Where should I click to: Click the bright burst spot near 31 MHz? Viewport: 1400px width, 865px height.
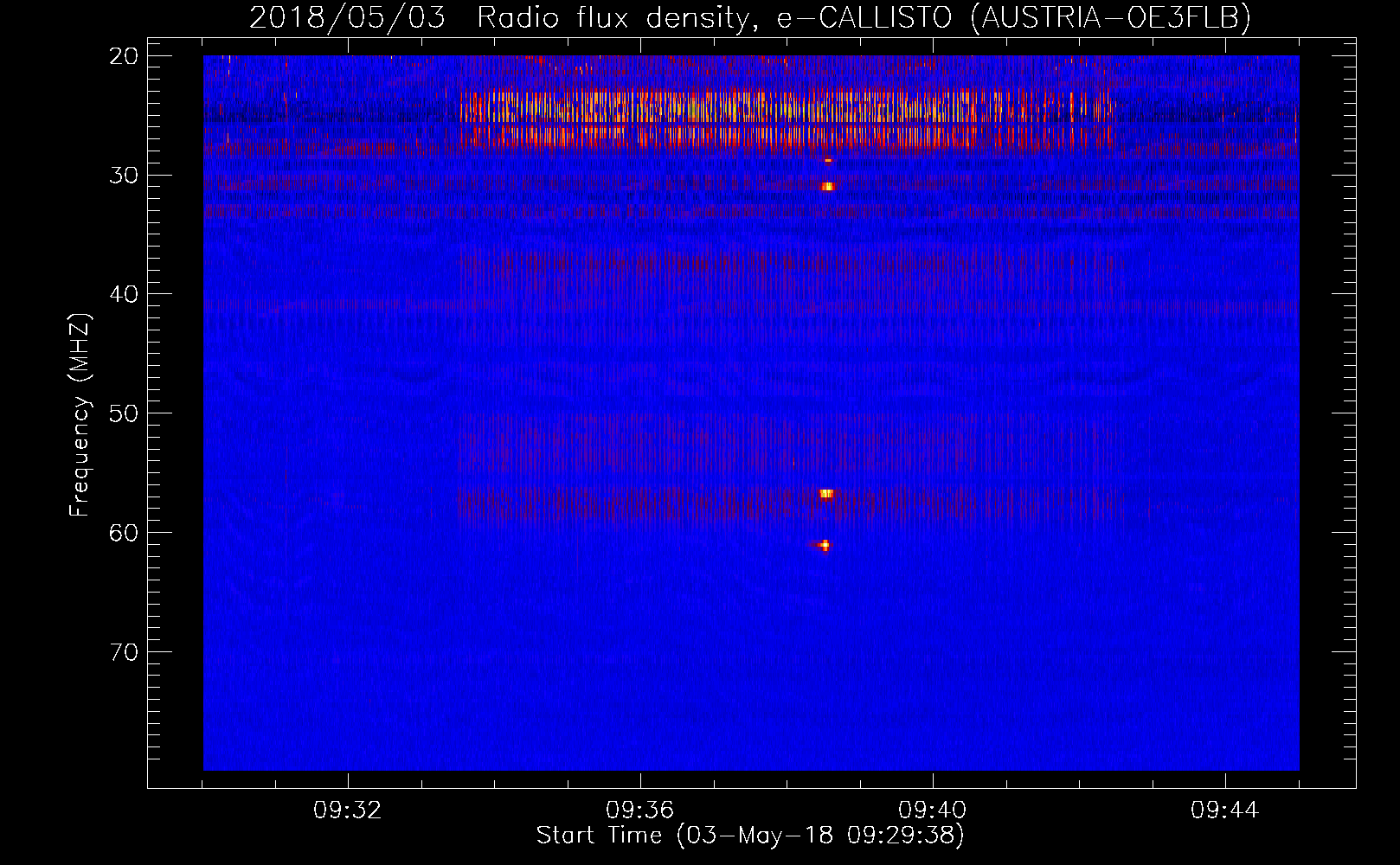coord(828,186)
